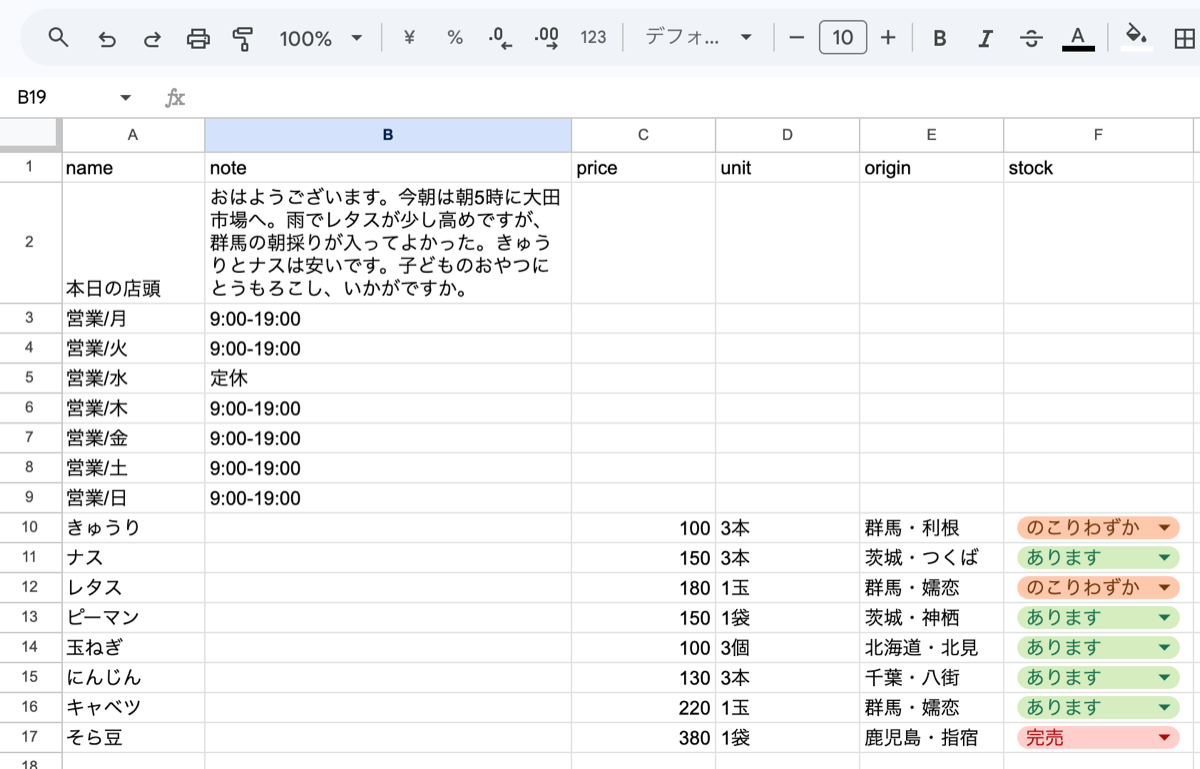The height and width of the screenshot is (769, 1200).
Task: Select the そら豆 name cell
Action: click(133, 738)
